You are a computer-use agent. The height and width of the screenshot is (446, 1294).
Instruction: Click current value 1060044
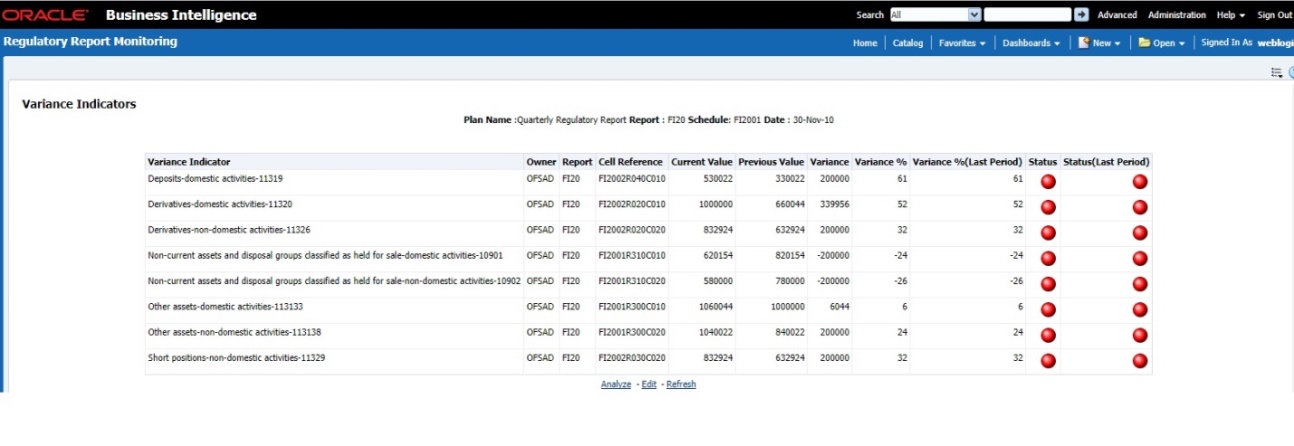(x=716, y=306)
